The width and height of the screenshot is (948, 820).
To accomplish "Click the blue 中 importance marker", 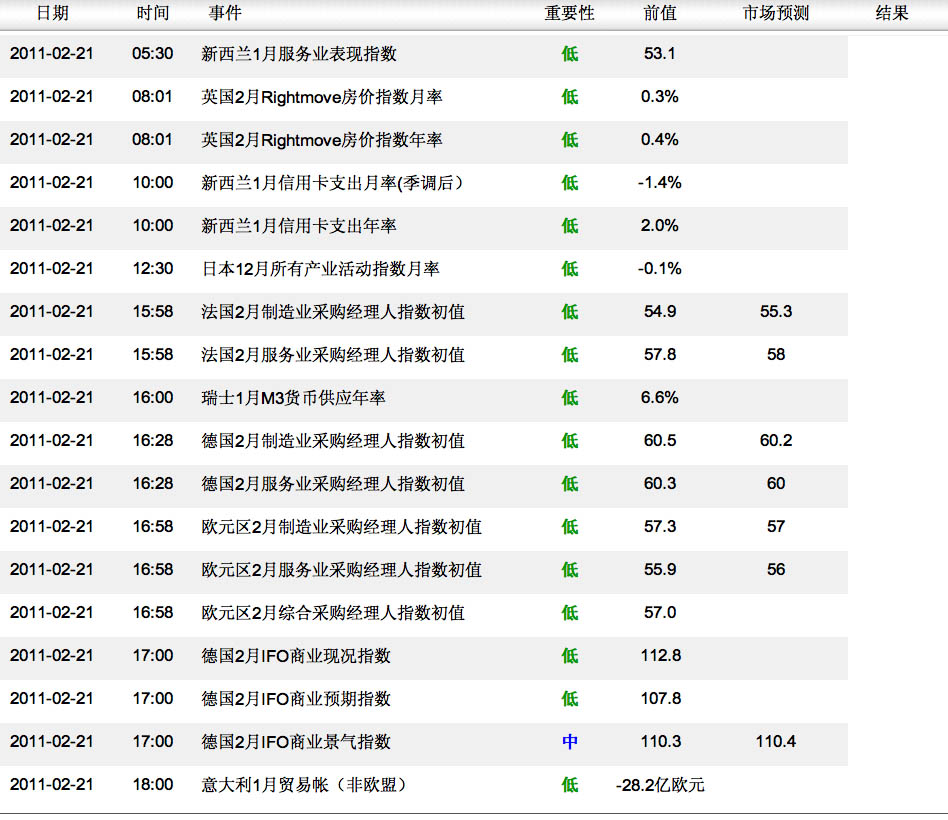I will pyautogui.click(x=570, y=741).
